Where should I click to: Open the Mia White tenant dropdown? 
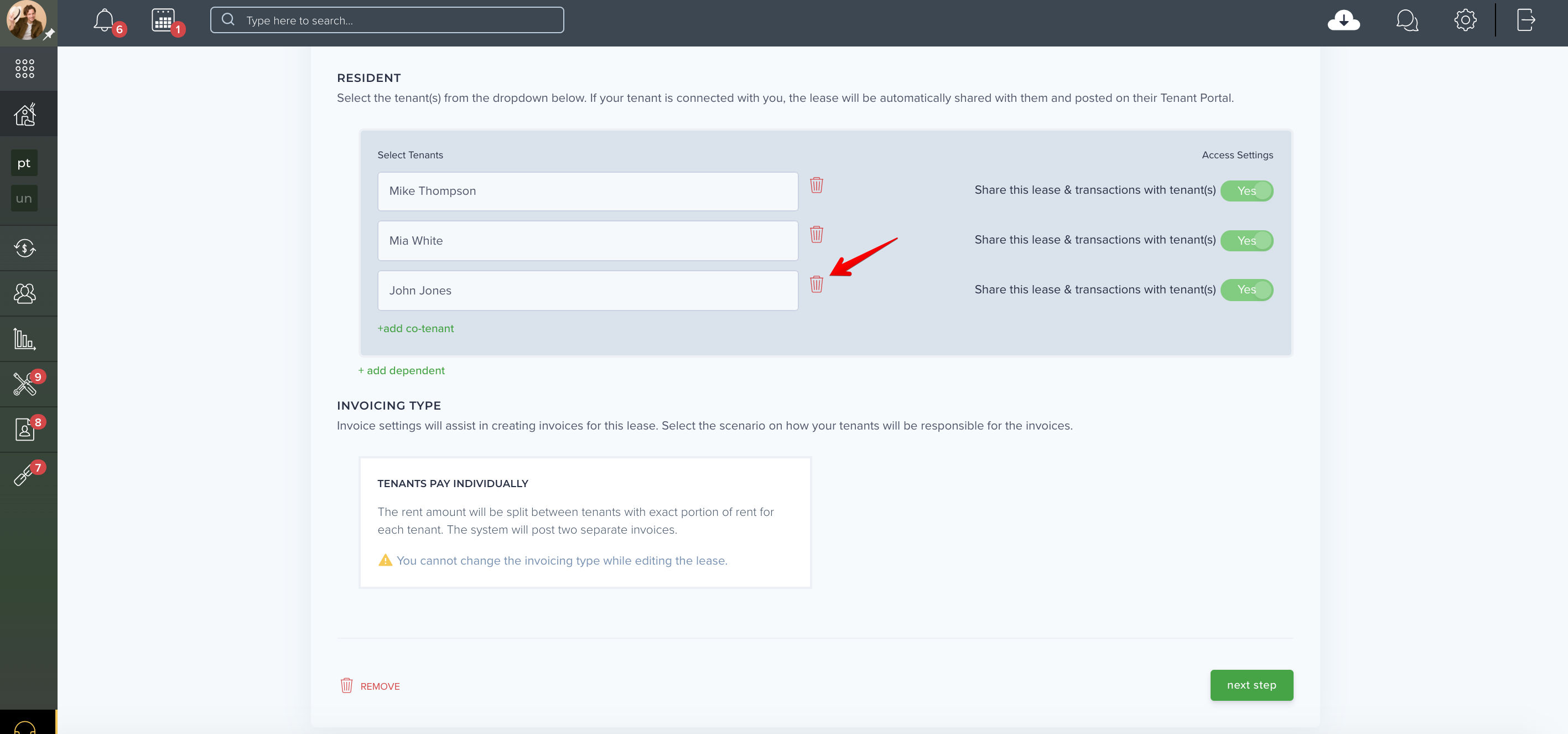(588, 241)
